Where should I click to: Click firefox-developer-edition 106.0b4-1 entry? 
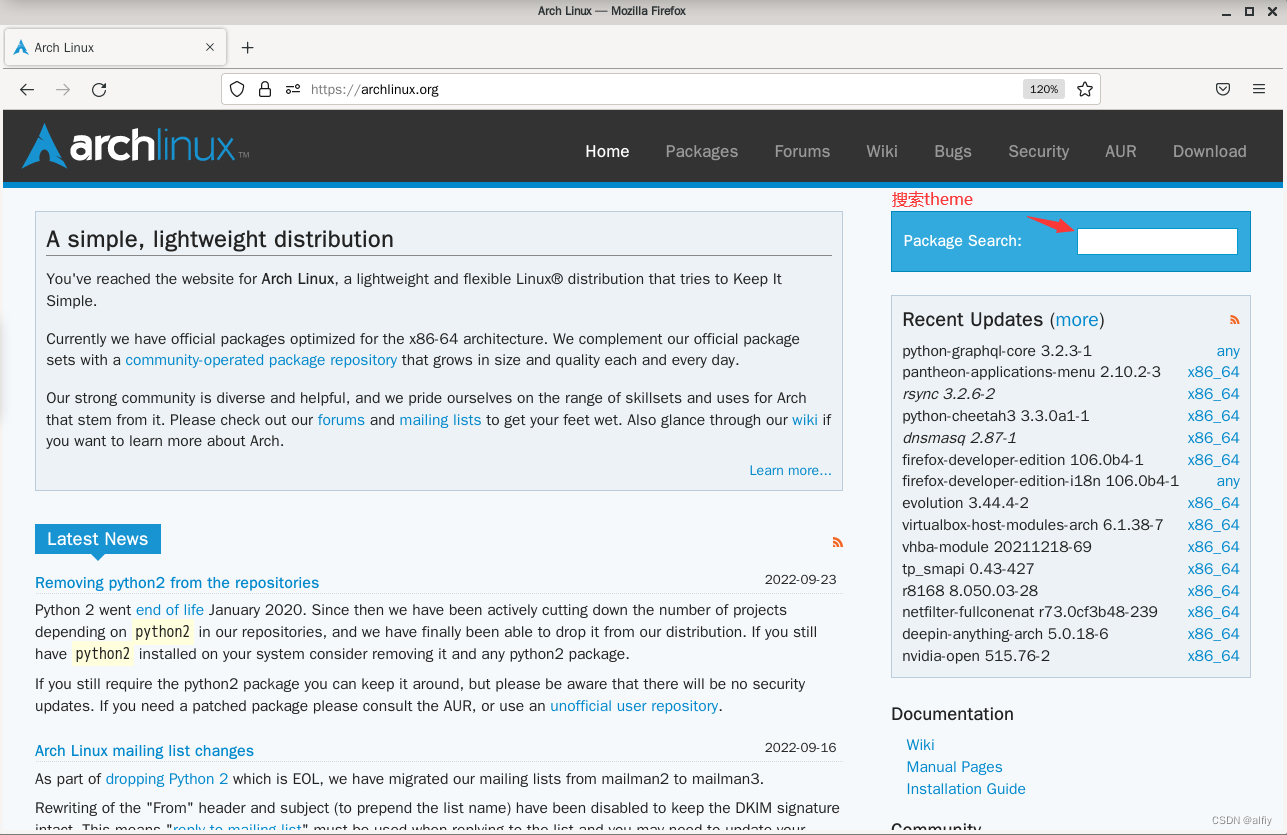(x=1022, y=460)
